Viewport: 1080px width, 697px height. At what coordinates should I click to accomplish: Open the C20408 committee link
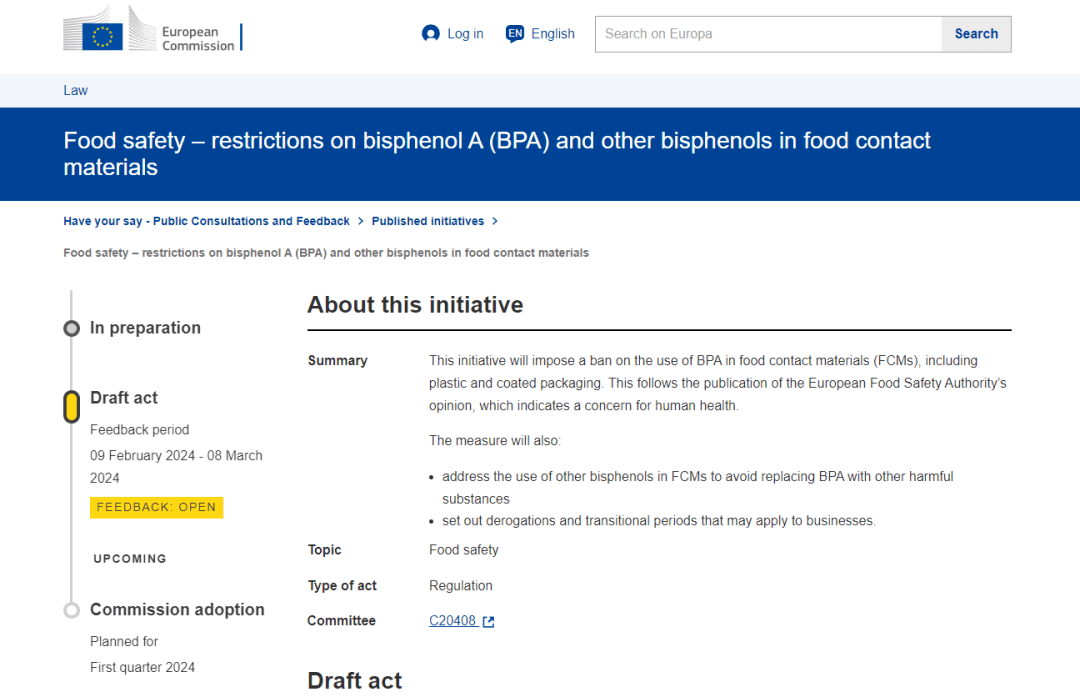click(x=452, y=621)
